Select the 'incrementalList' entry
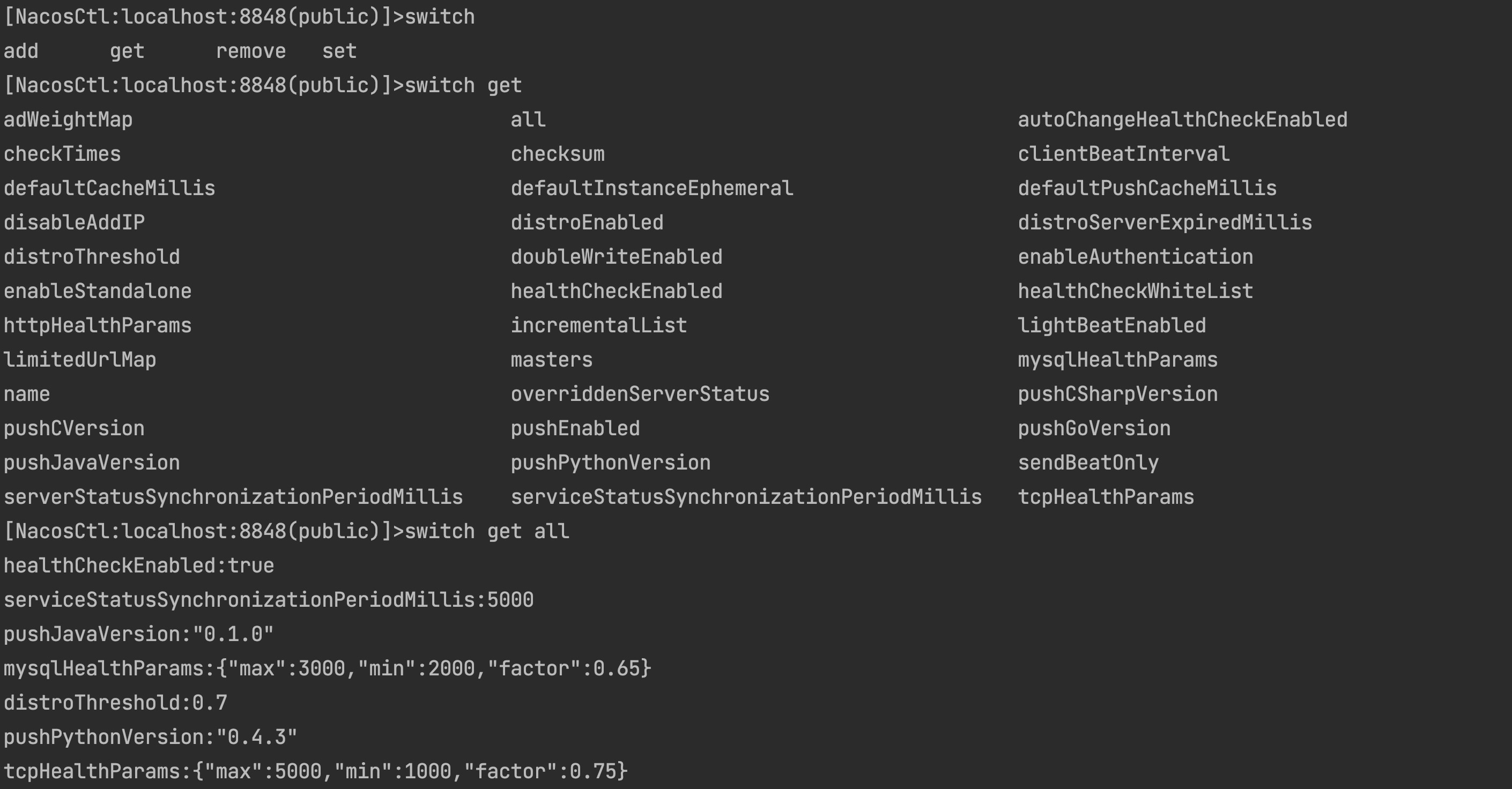The image size is (1512, 789). 599,325
